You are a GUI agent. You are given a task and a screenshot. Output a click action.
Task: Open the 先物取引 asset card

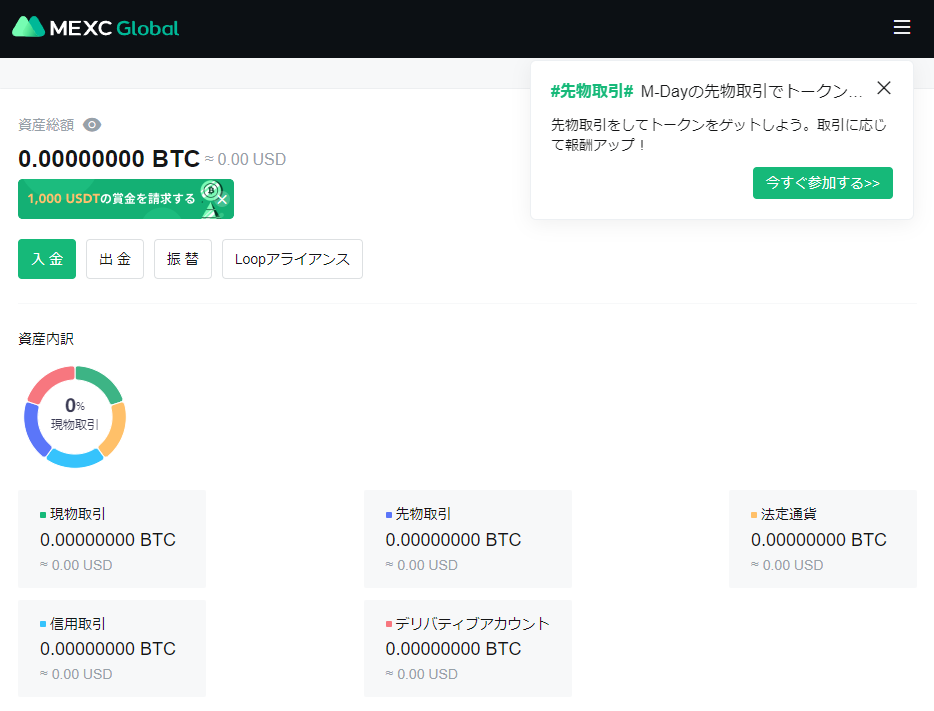pos(468,539)
